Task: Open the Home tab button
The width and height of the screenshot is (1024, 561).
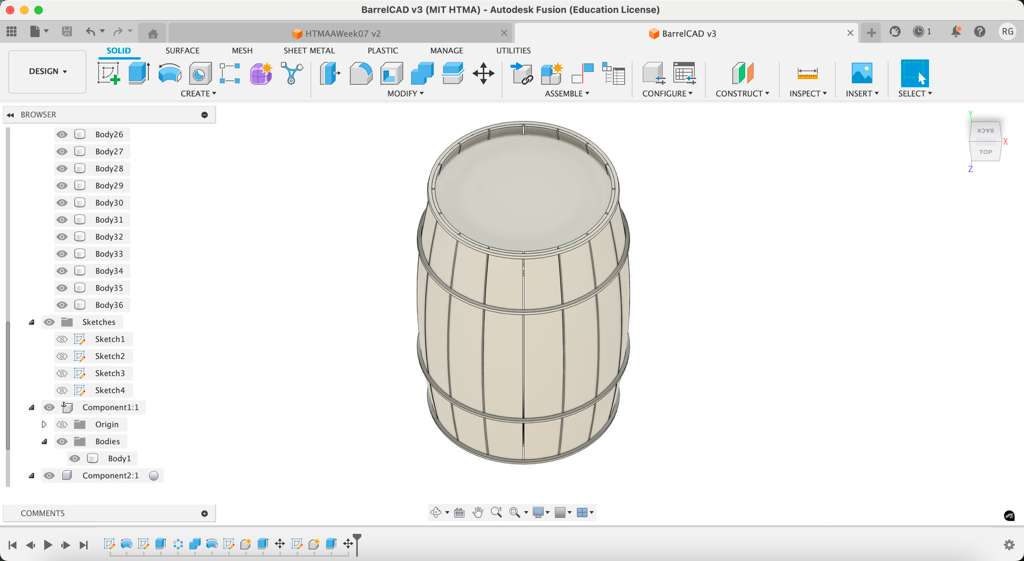Action: click(x=153, y=33)
